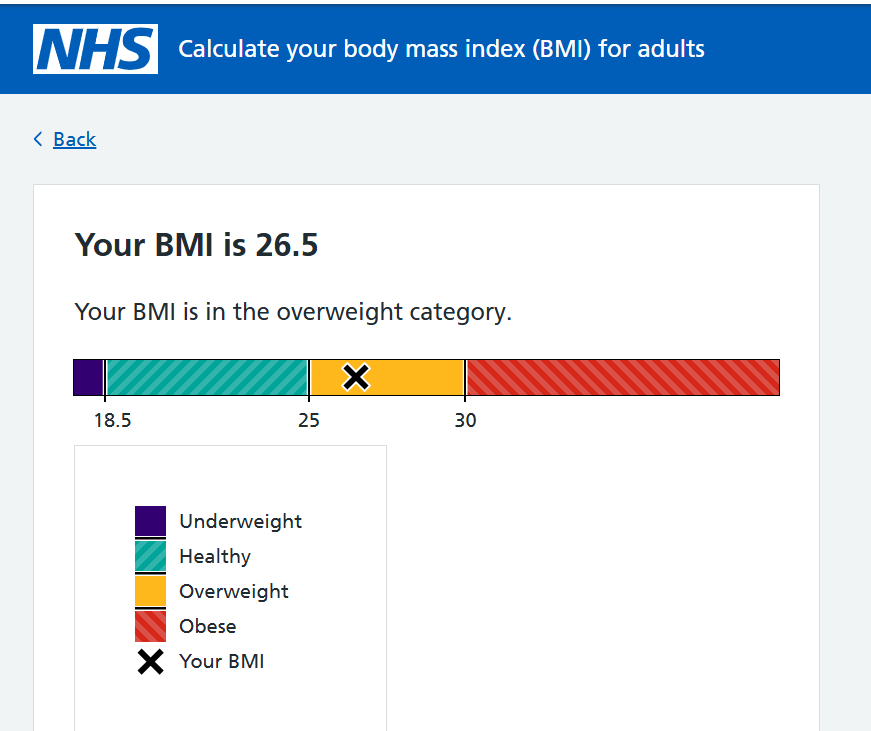Screen dimensions: 871x731
Task: Click the overweight category result sentence
Action: click(x=293, y=312)
